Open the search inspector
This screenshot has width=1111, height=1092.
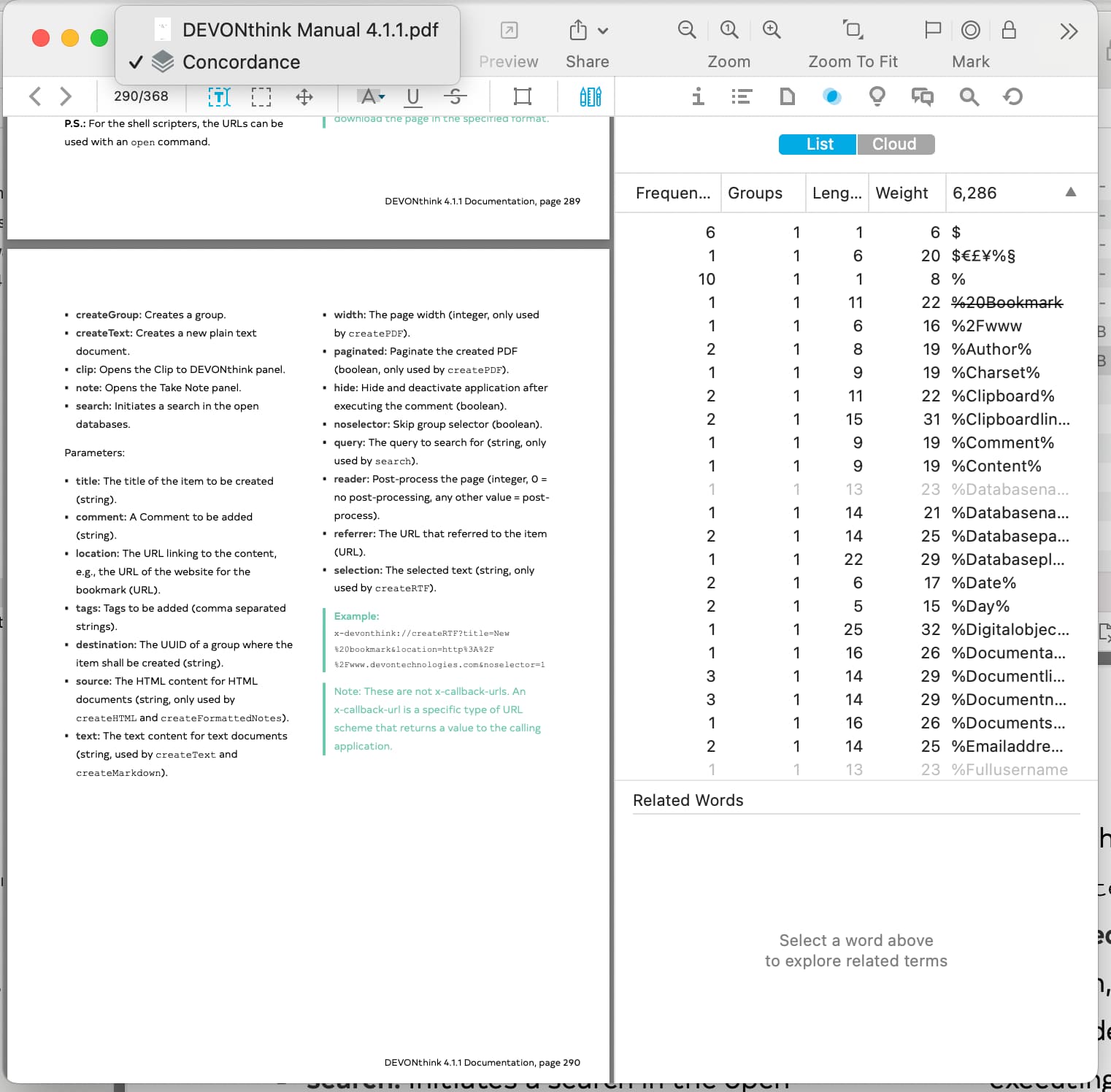[x=969, y=96]
